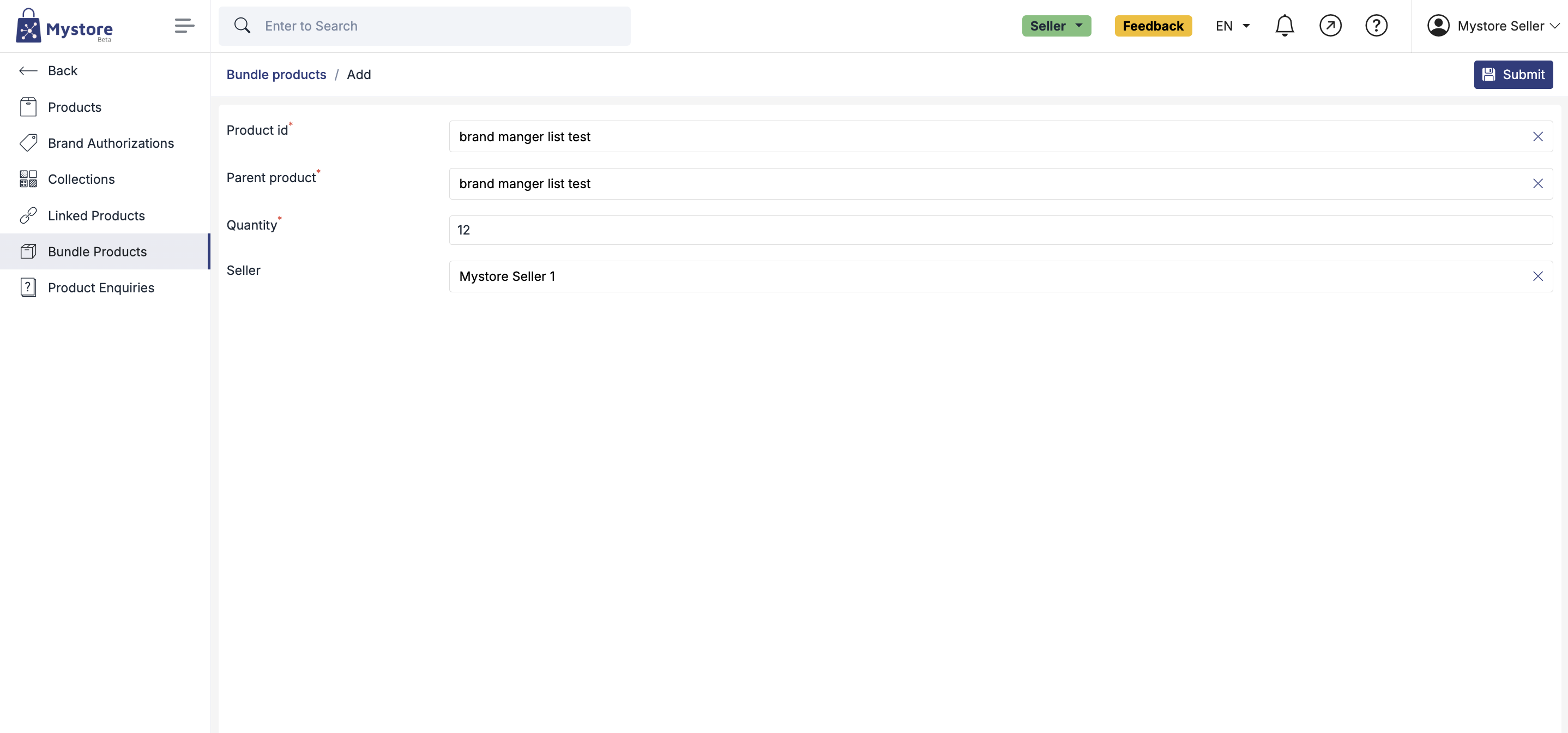This screenshot has width=1568, height=733.
Task: Remove the Mystore Seller 1 selection
Action: (x=1537, y=277)
